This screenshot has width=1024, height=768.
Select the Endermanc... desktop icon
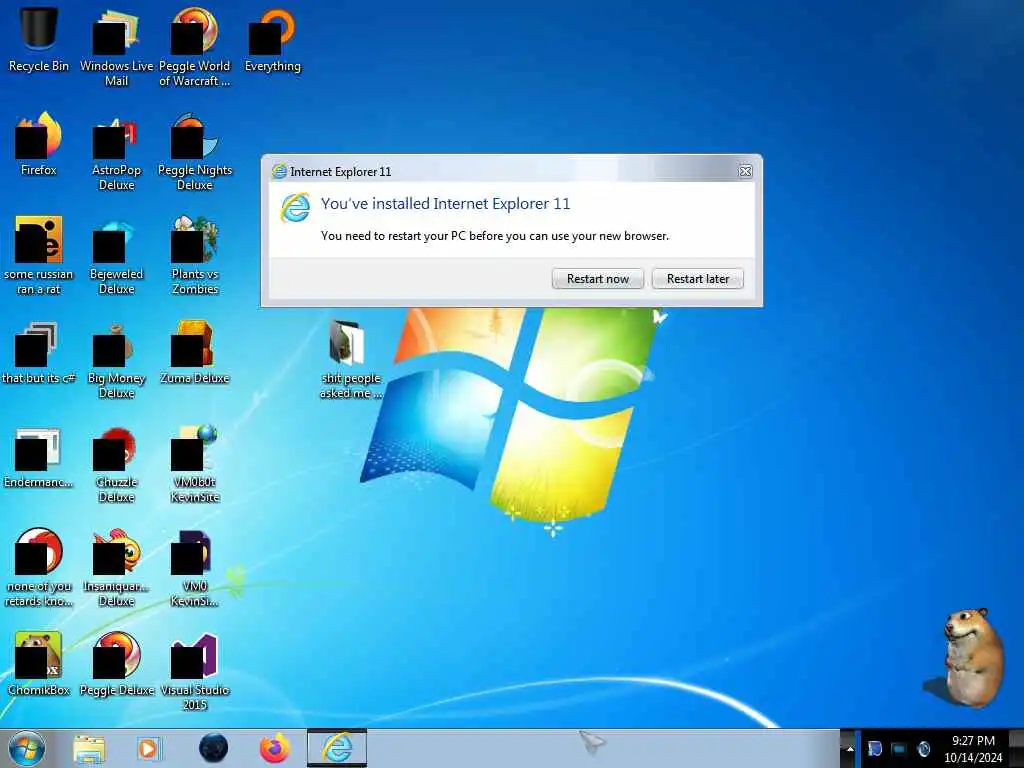[x=39, y=457]
